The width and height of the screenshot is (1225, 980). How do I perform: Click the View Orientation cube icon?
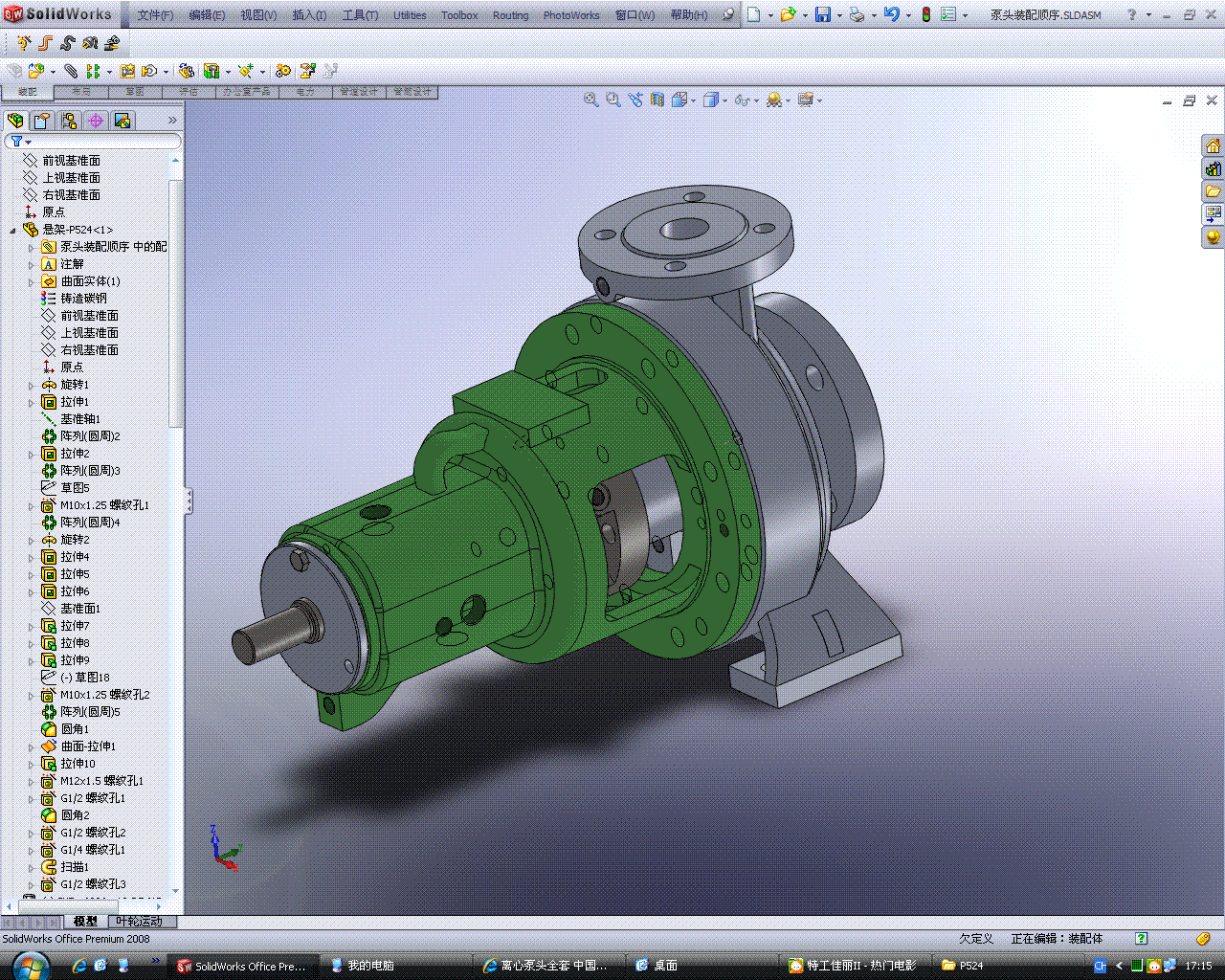679,100
